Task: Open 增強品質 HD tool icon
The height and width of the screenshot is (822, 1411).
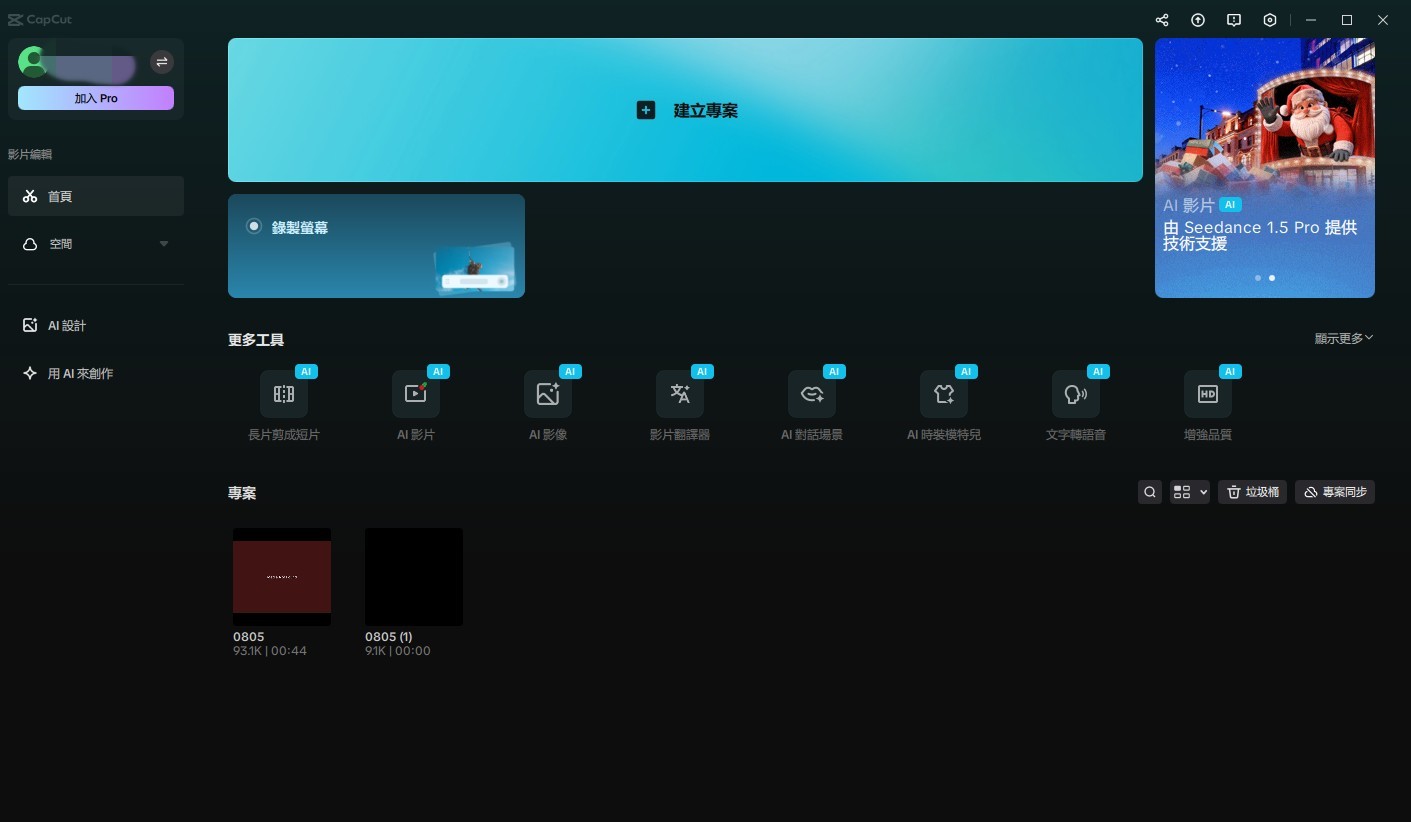Action: pyautogui.click(x=1208, y=394)
